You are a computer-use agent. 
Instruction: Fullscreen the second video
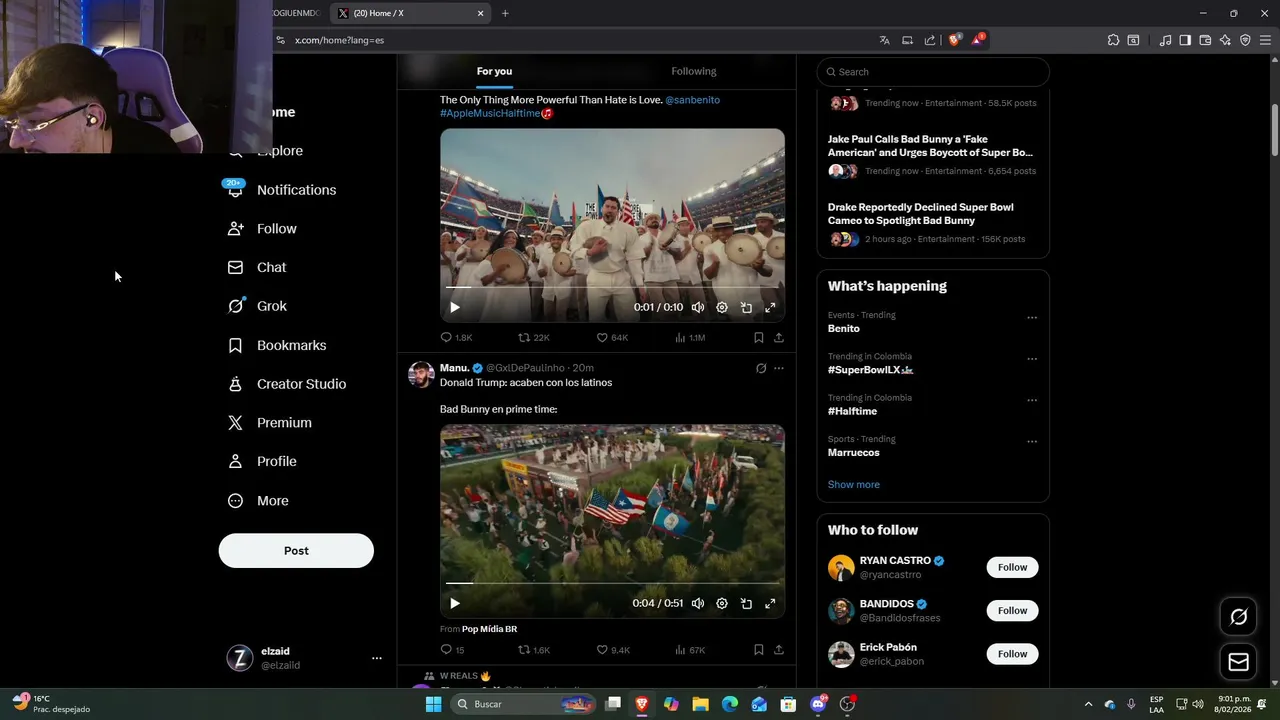(770, 604)
